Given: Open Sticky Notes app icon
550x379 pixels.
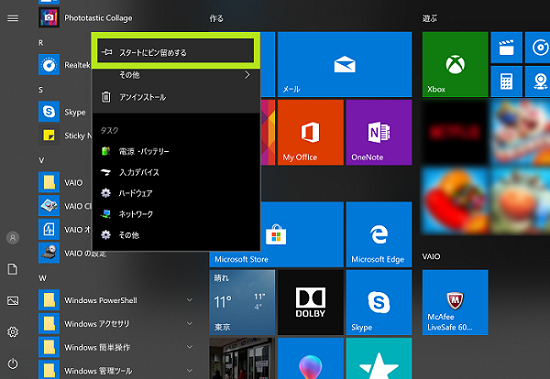Looking at the screenshot, I should (49, 135).
